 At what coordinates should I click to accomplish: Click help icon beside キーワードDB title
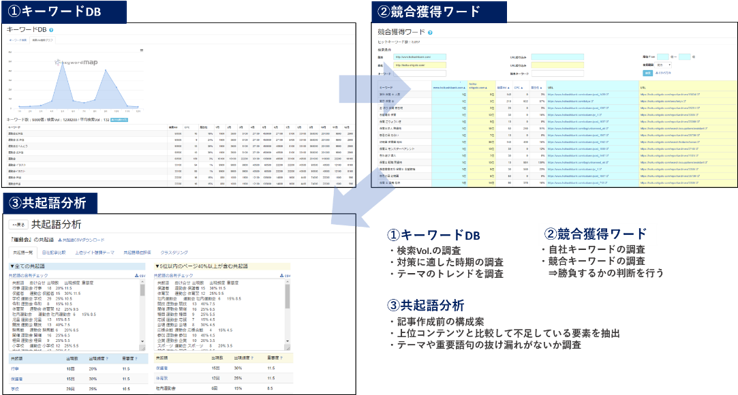pyautogui.click(x=51, y=30)
